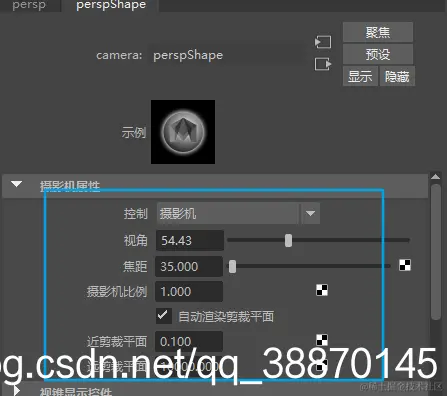Click the 示例 sample swatch thumbnail
Screen dimensions: 447x396
[183, 132]
